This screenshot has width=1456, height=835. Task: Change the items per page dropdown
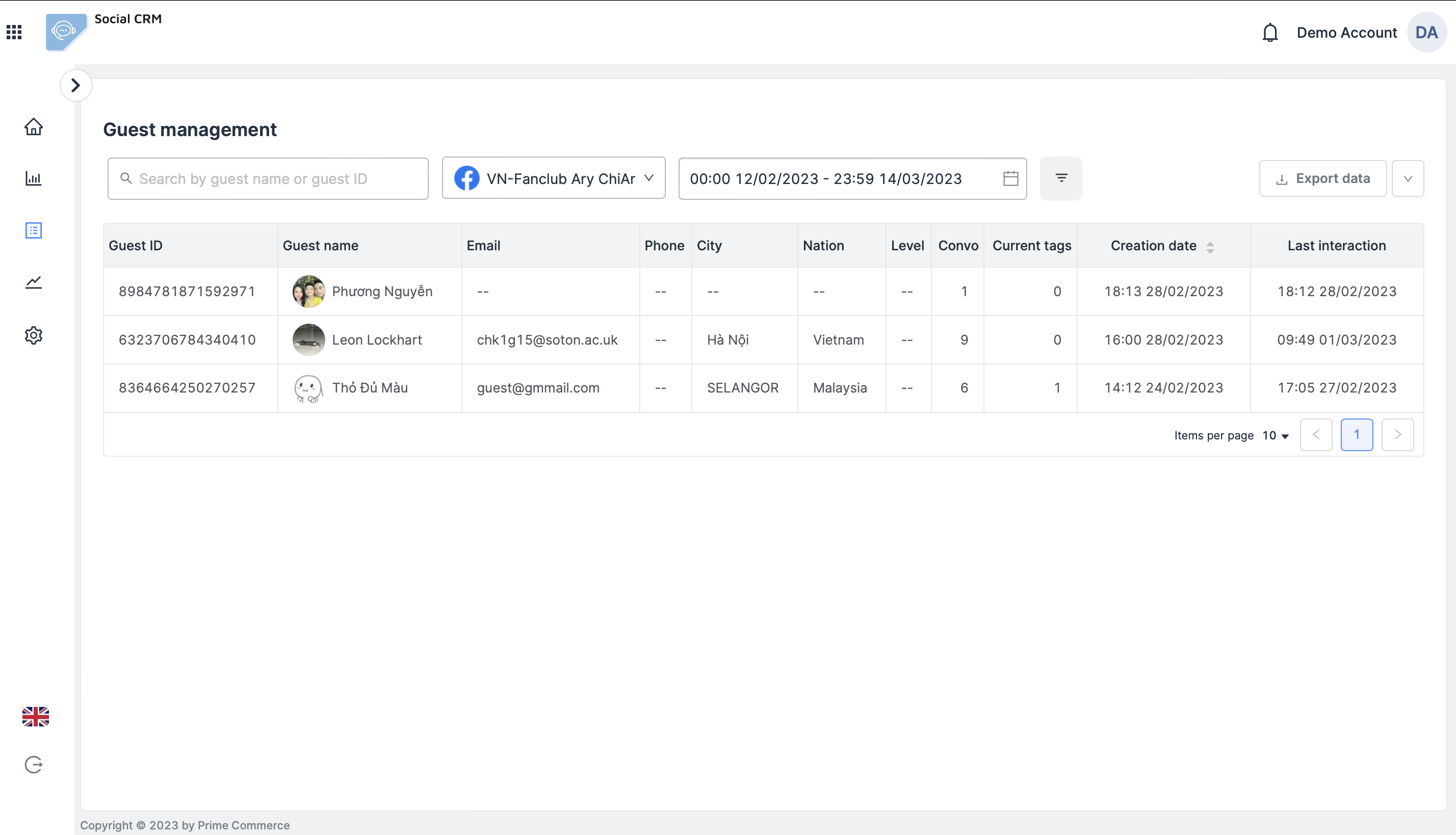point(1276,435)
